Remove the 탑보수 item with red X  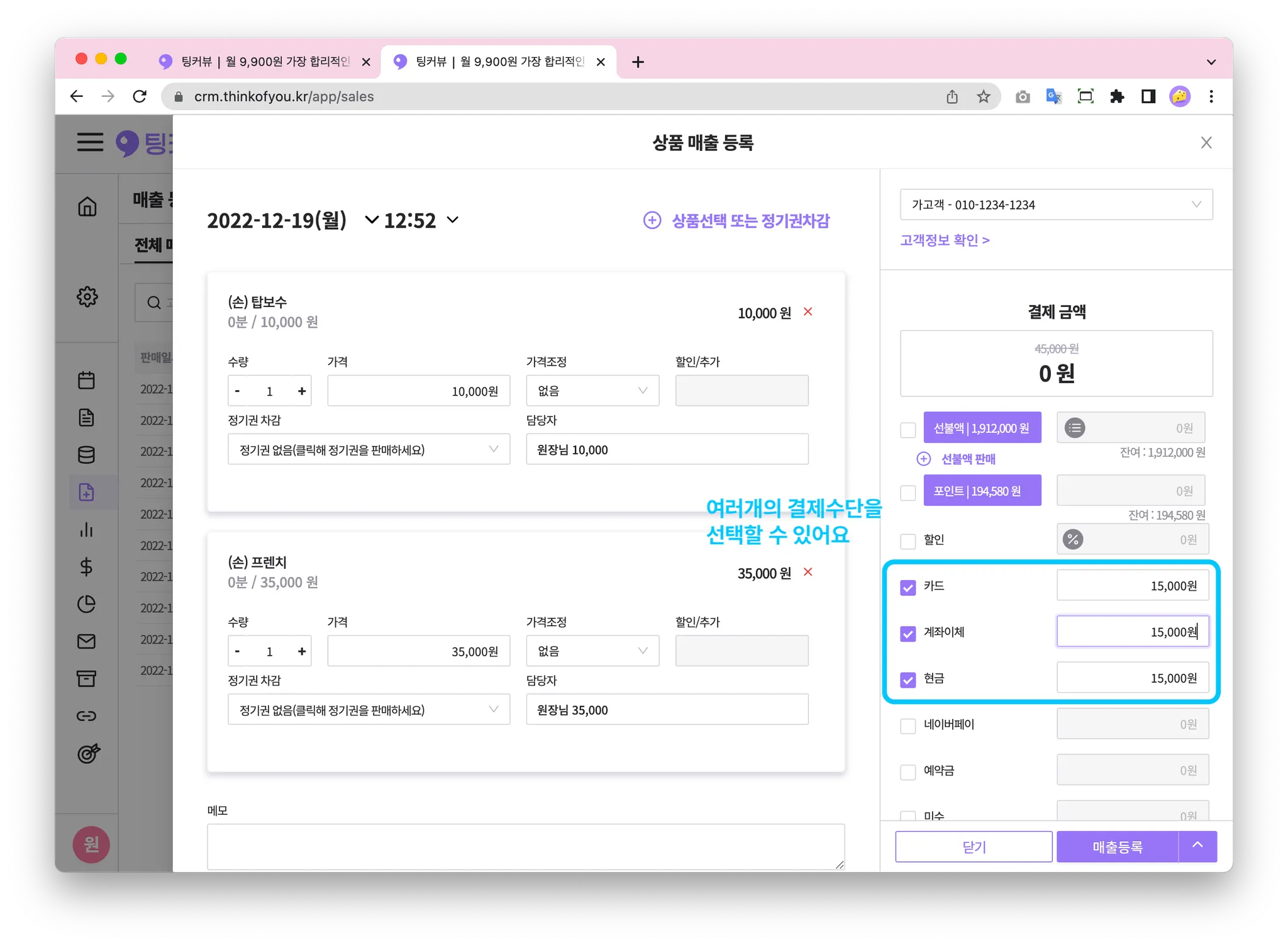(x=808, y=312)
